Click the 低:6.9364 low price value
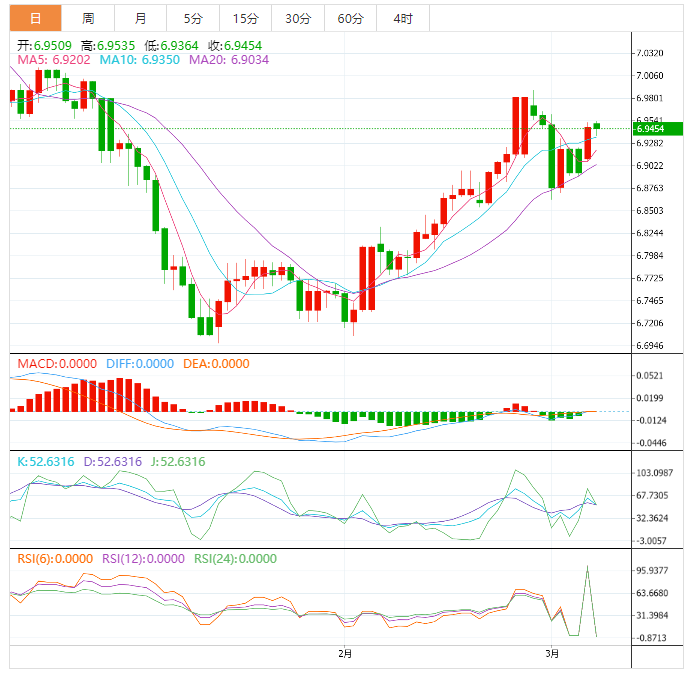The height and width of the screenshot is (673, 694). tap(171, 46)
